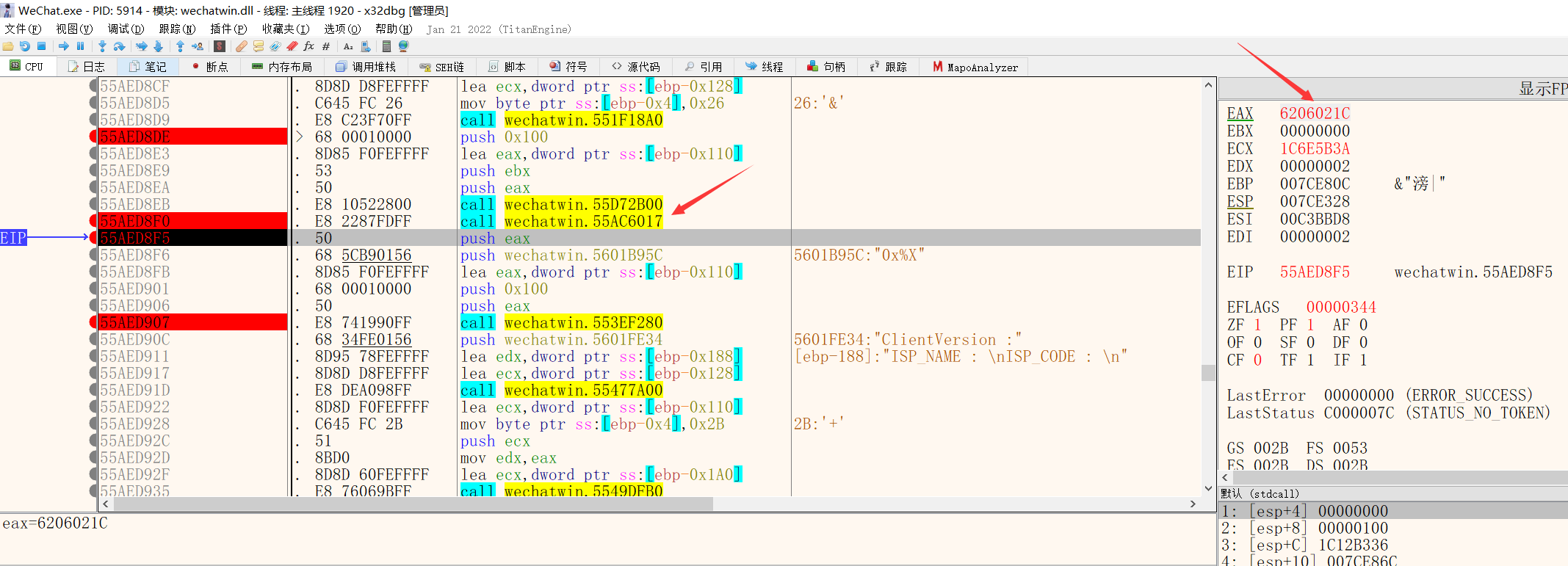1568x566 pixels.
Task: Open the calculator icon
Action: click(x=386, y=46)
